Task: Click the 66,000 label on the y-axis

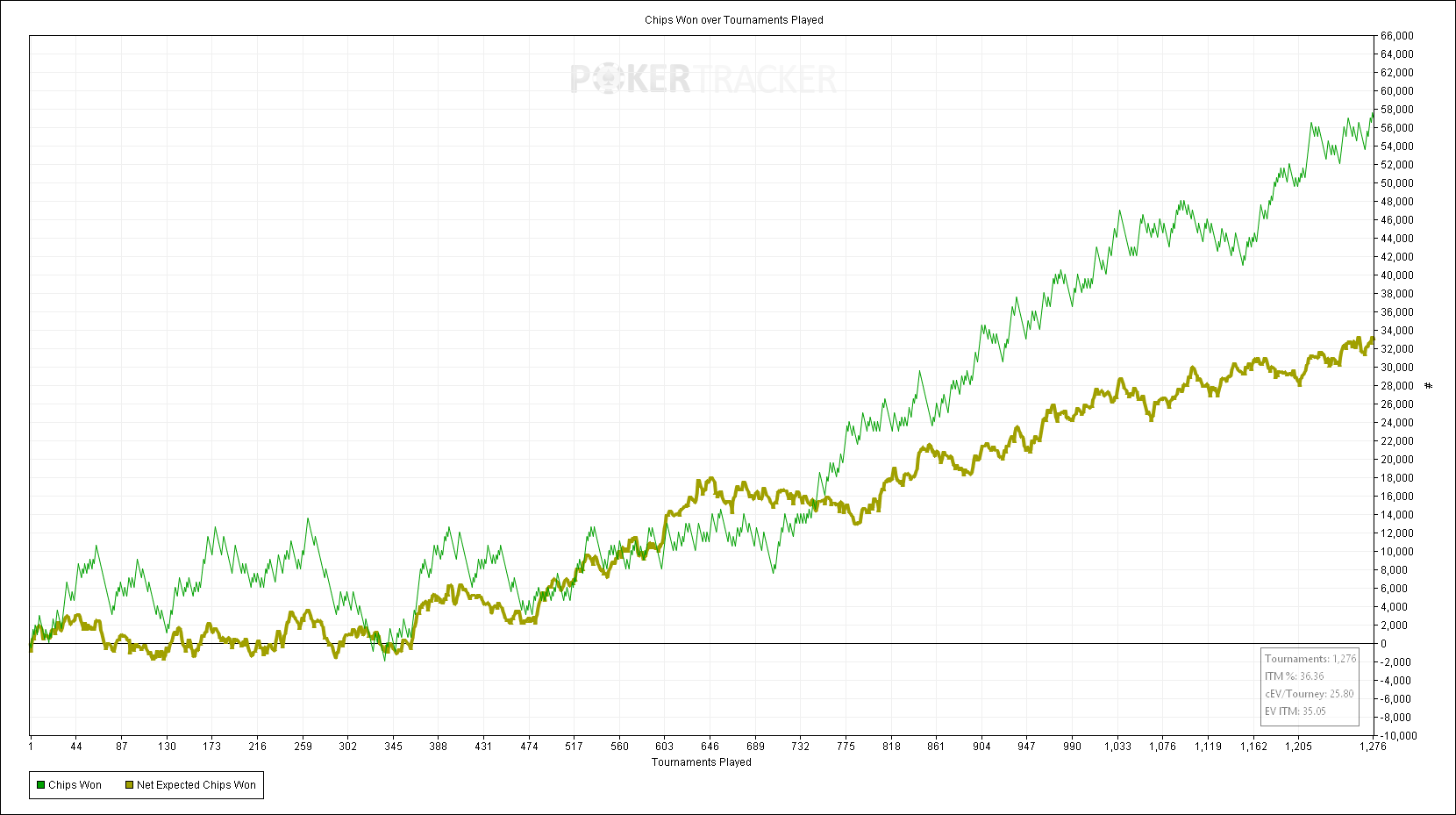Action: [x=1396, y=36]
